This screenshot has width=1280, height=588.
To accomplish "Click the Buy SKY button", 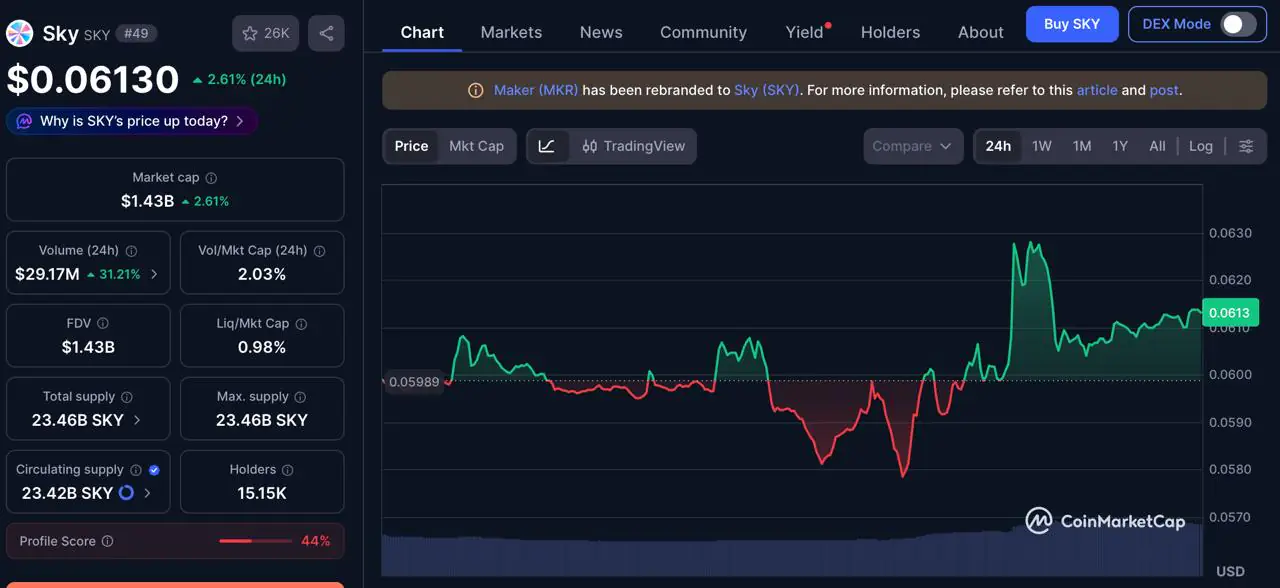I will point(1072,24).
